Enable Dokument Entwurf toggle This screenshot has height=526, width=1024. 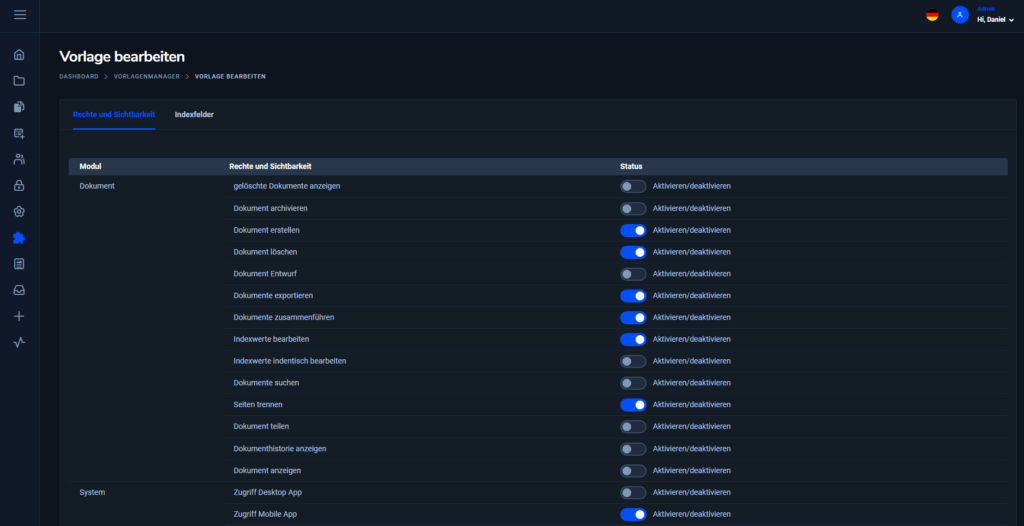(x=633, y=274)
